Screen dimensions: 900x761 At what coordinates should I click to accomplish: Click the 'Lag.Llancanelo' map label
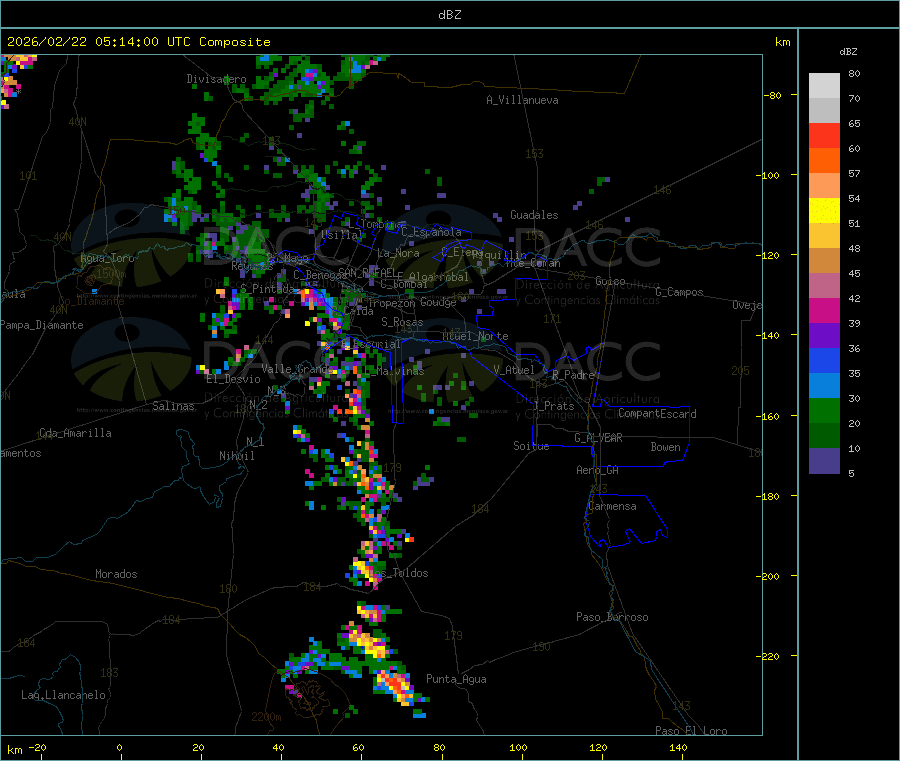tap(64, 695)
